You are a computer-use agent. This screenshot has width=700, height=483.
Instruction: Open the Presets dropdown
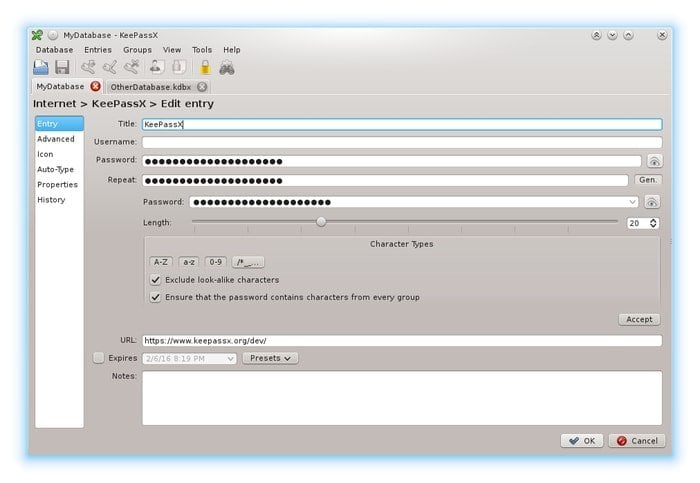tap(270, 358)
